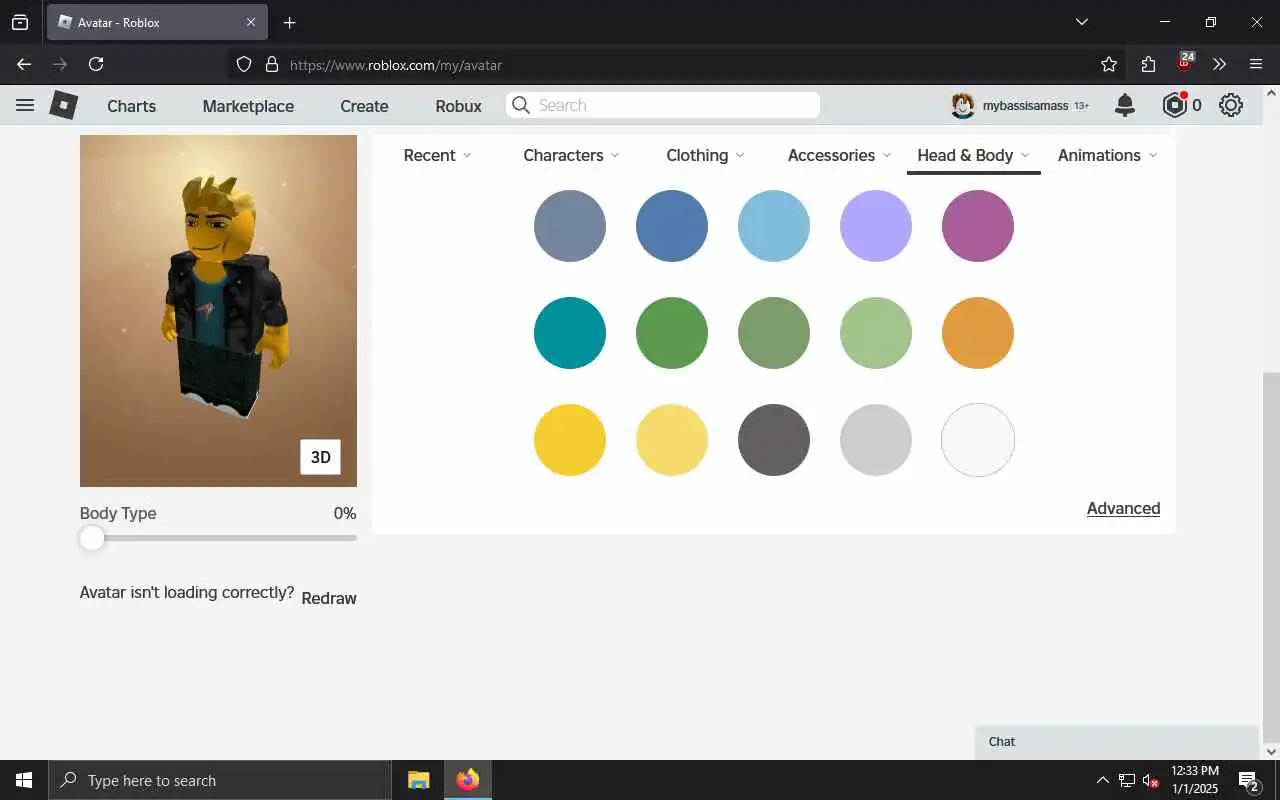Expand the Recent dropdown
Viewport: 1280px width, 800px height.
437,155
